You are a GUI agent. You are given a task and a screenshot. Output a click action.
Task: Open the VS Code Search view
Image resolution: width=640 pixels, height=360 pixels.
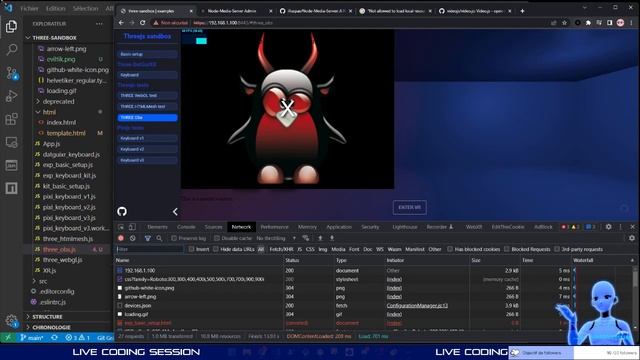(11, 50)
